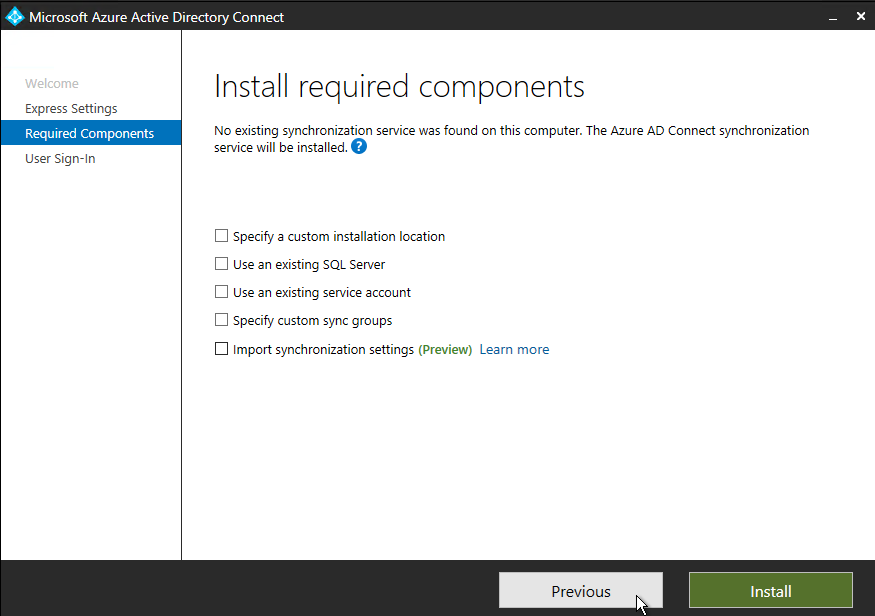
Task: Tick Use an existing service account
Action: (222, 292)
